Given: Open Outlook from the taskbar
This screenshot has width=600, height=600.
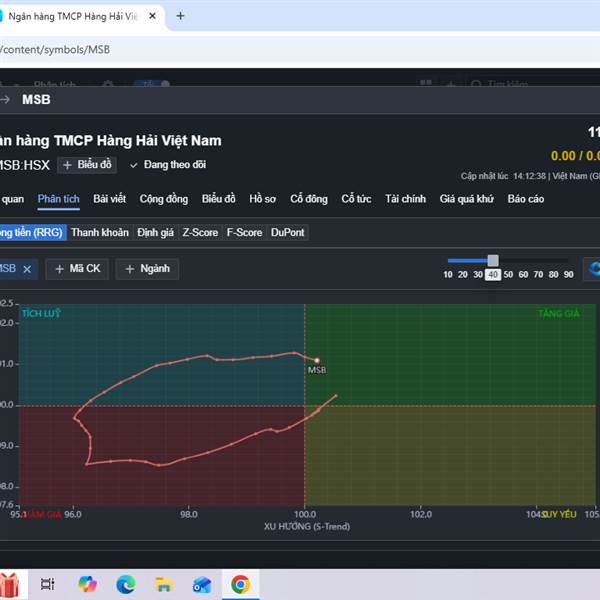Looking at the screenshot, I should click(x=202, y=584).
